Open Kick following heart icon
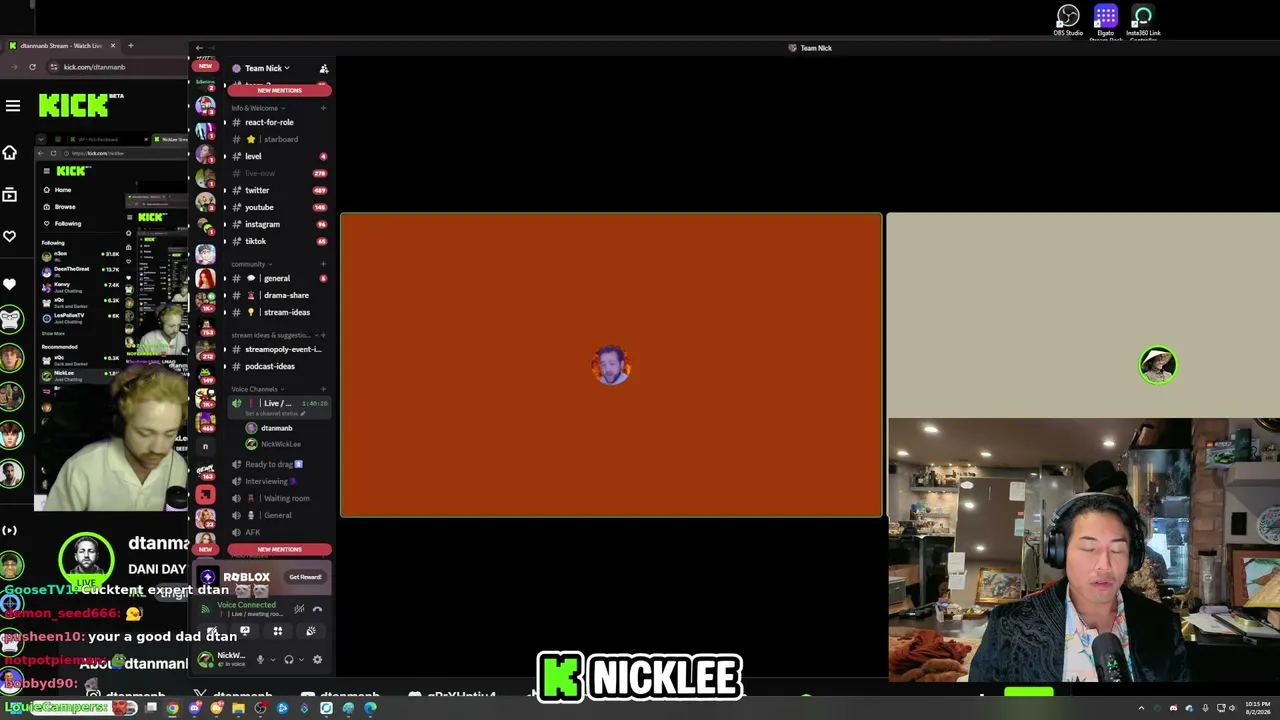Viewport: 1280px width, 720px height. click(10, 237)
